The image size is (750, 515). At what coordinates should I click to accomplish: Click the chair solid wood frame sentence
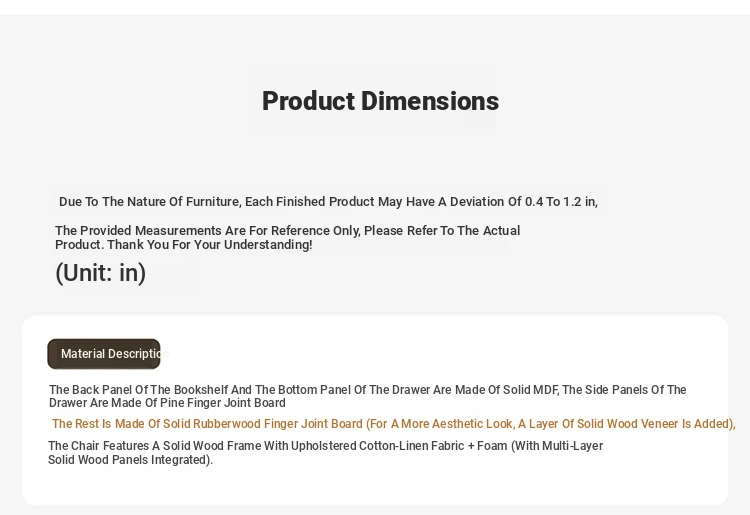[325, 446]
